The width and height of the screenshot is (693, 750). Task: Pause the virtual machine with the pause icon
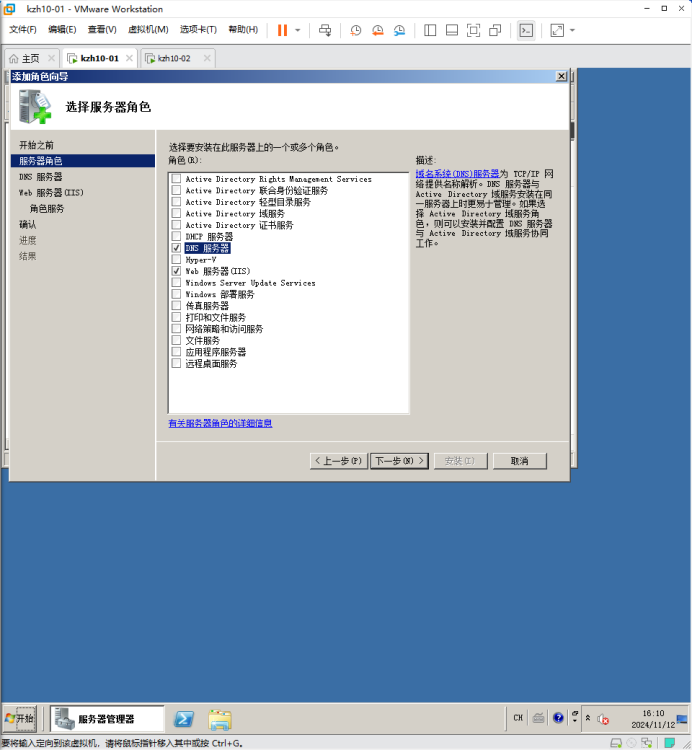pyautogui.click(x=283, y=30)
